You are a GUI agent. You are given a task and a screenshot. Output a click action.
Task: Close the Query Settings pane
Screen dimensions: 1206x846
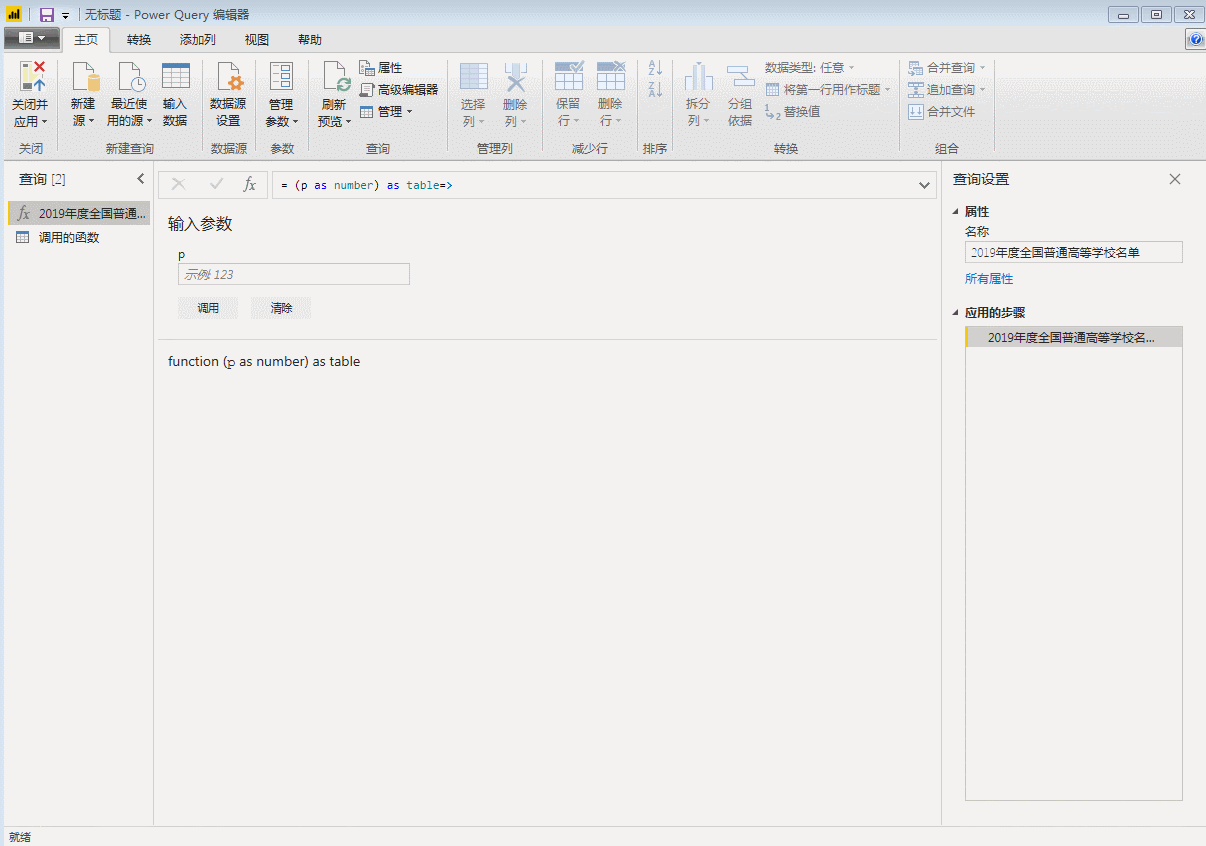[x=1175, y=179]
